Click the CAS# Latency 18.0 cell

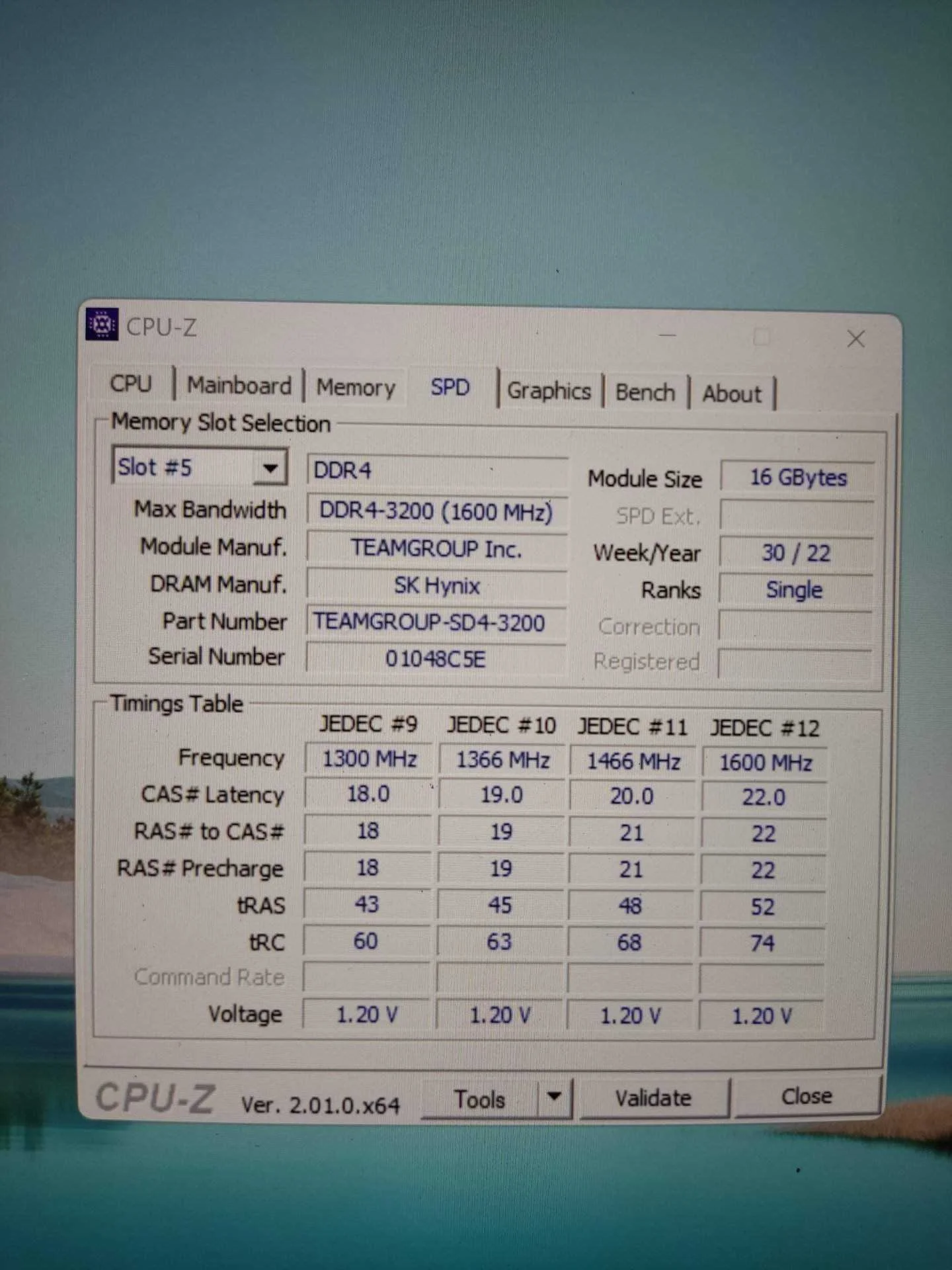tap(368, 794)
